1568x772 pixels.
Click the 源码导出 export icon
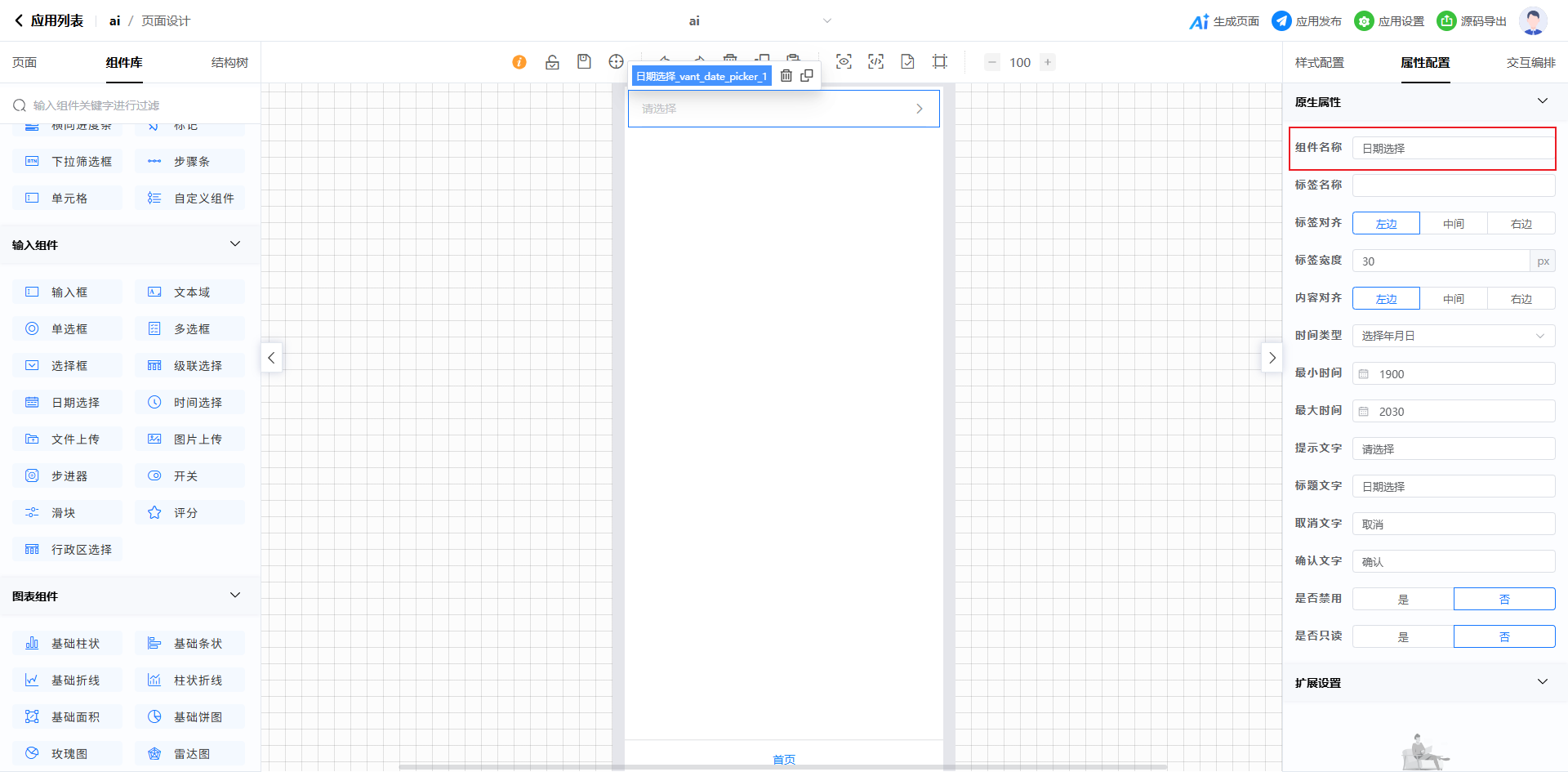[1446, 21]
